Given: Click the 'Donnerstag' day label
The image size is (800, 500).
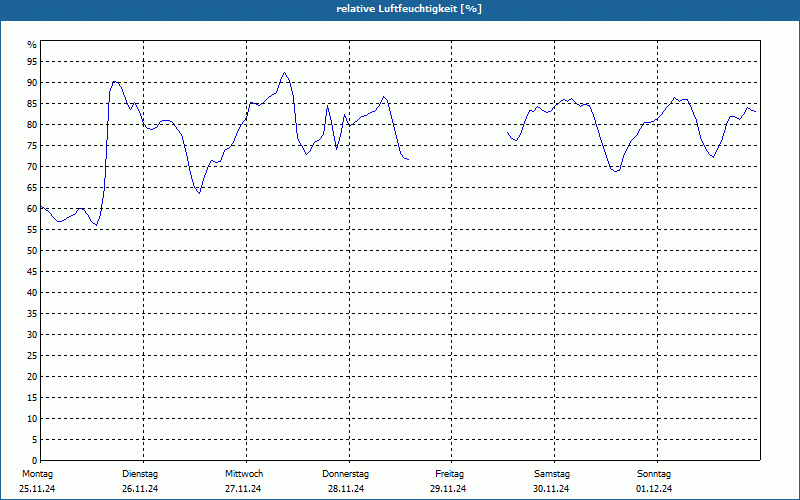Looking at the screenshot, I should [x=345, y=474].
